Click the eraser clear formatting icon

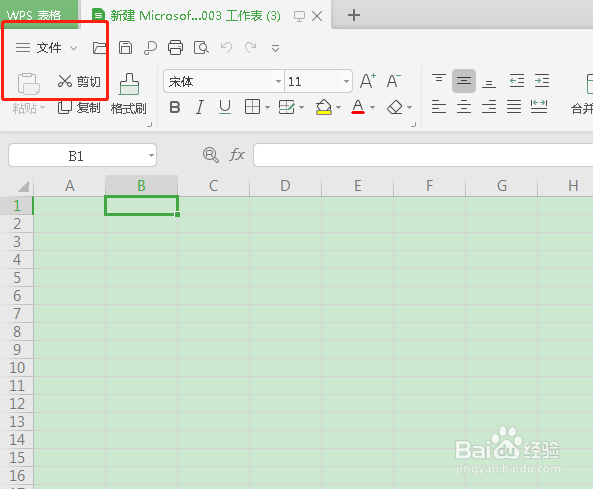[395, 107]
